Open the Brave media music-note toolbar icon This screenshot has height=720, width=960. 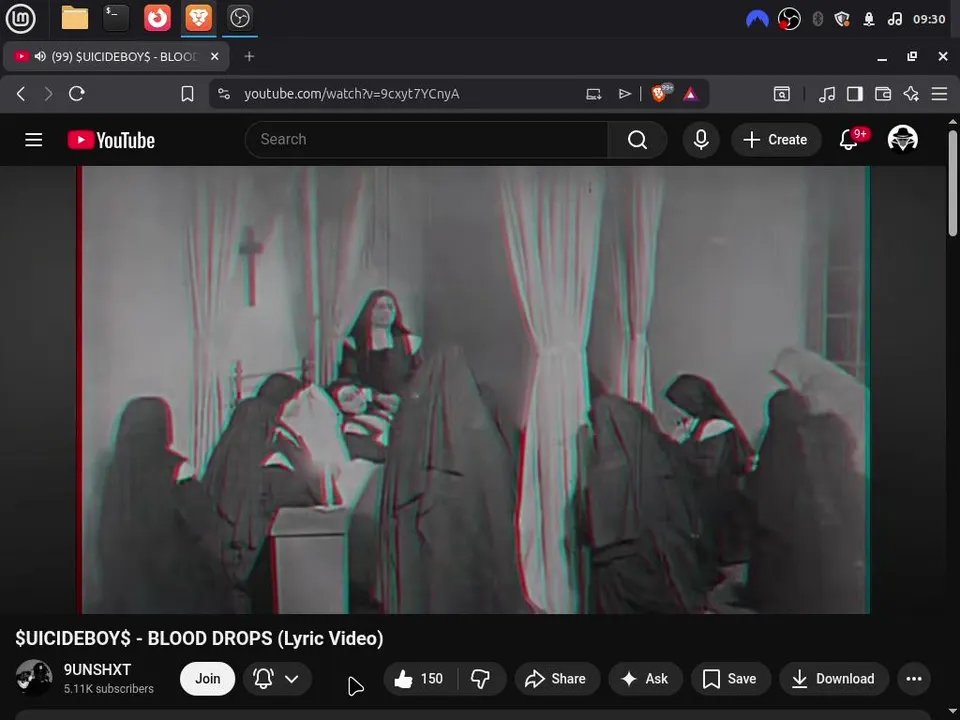827,94
